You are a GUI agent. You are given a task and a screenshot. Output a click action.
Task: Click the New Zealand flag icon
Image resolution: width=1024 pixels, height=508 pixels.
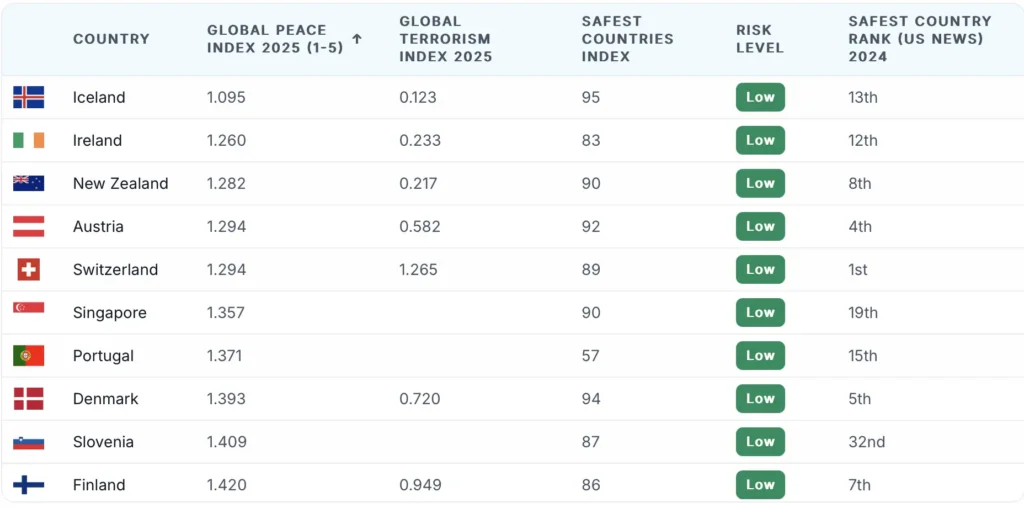click(x=28, y=183)
